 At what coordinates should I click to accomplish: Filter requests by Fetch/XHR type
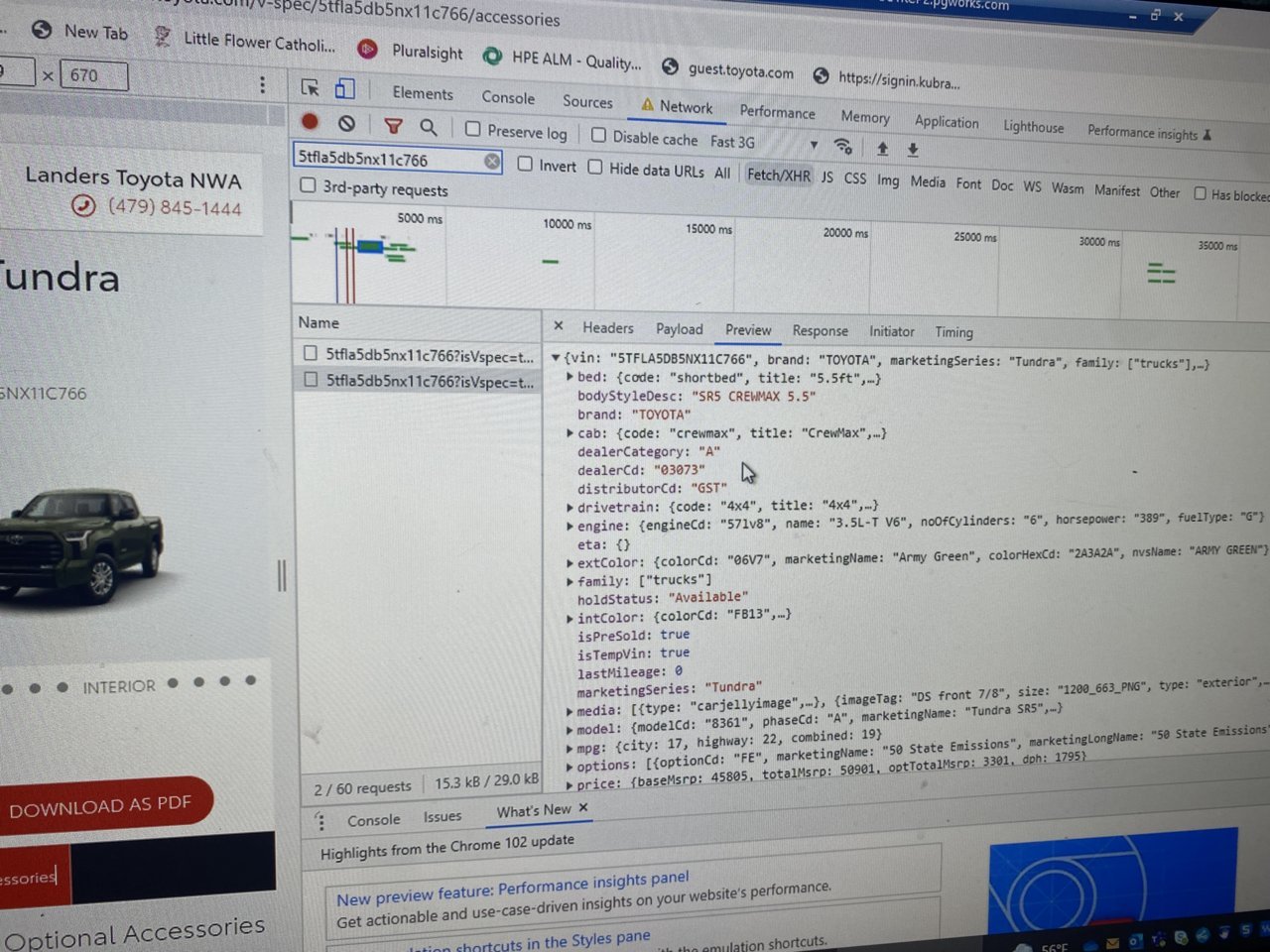pos(778,176)
